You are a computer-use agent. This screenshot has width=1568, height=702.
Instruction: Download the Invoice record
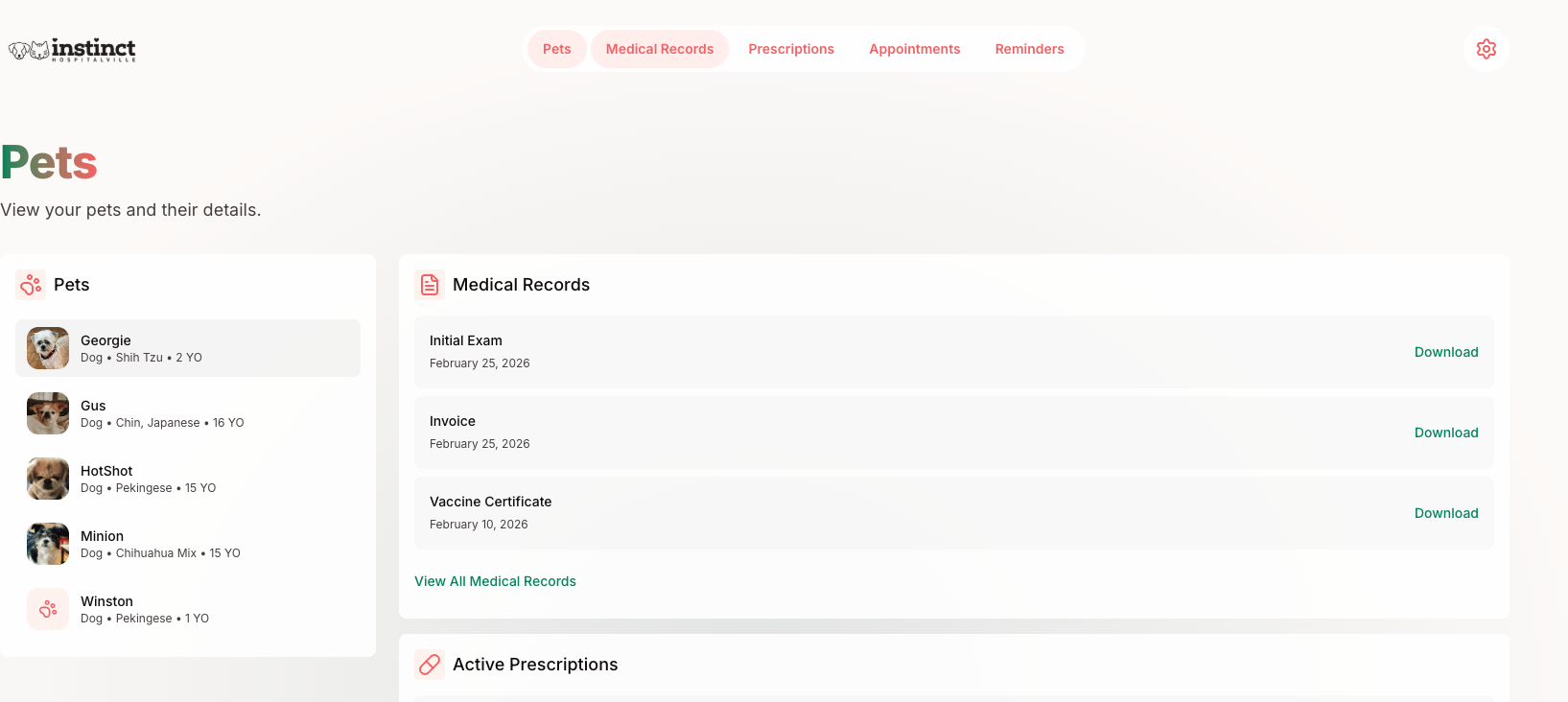1445,433
